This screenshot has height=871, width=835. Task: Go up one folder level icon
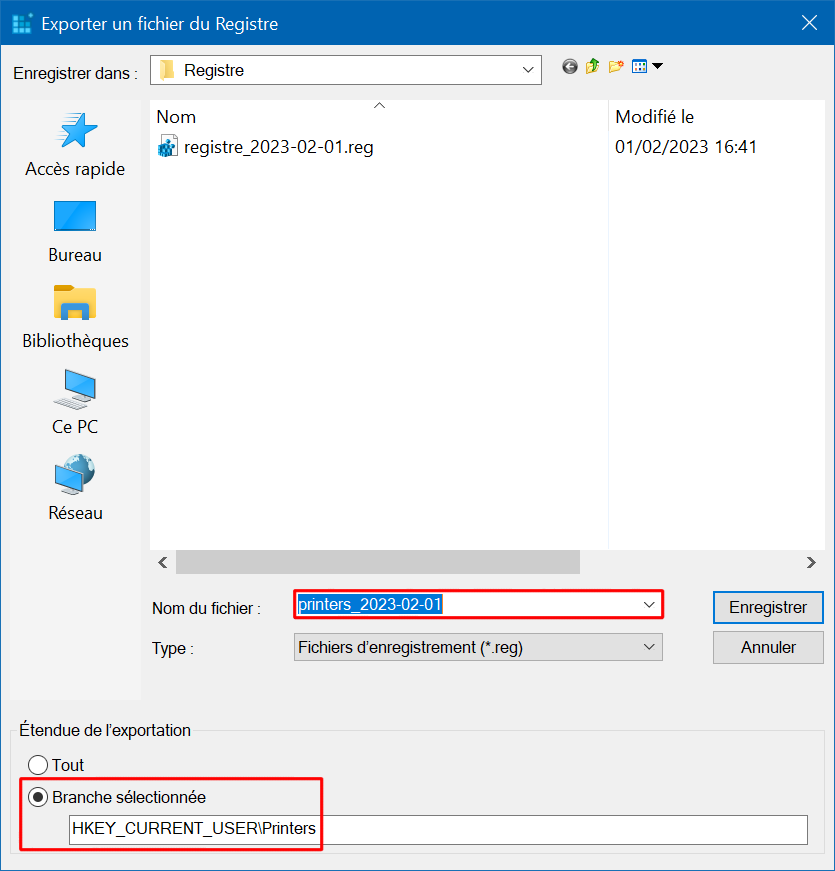pos(592,67)
